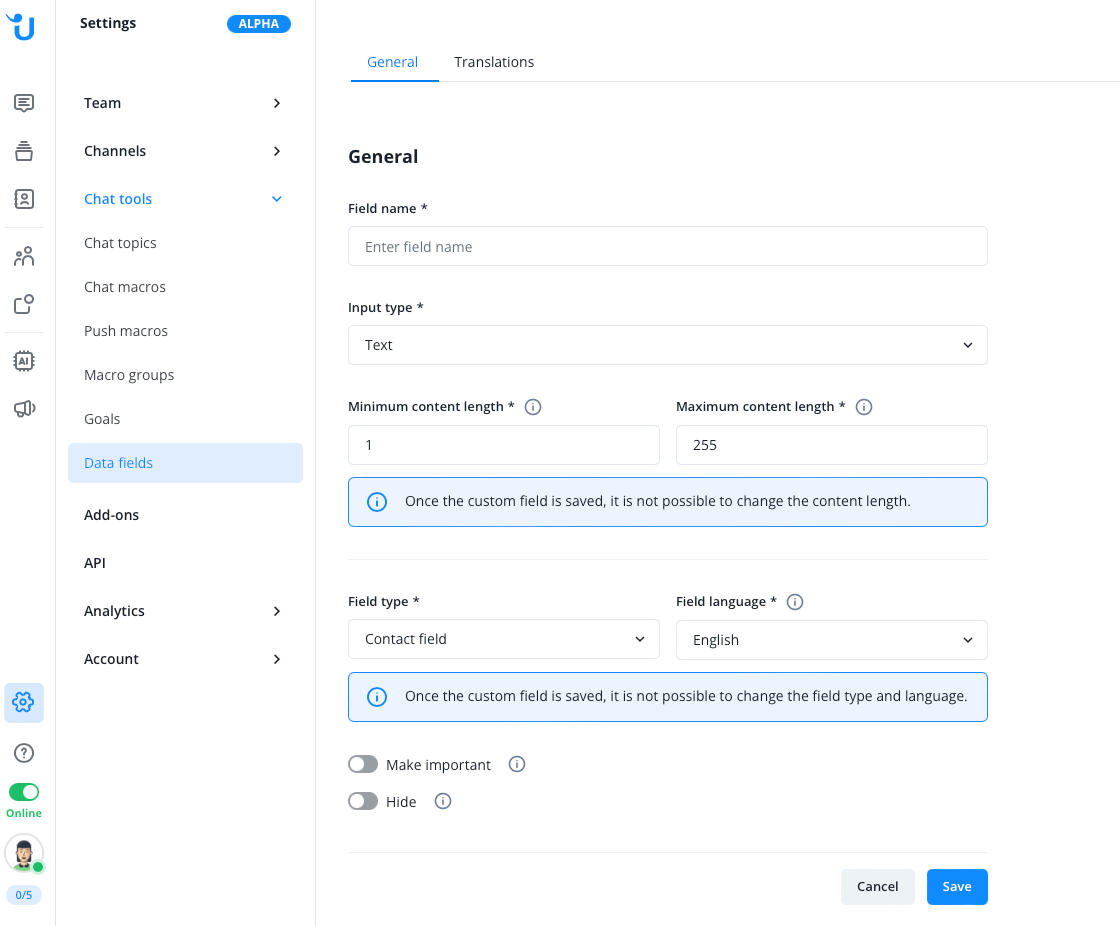Click info icon next to Field language
The image size is (1120, 926).
pos(795,602)
